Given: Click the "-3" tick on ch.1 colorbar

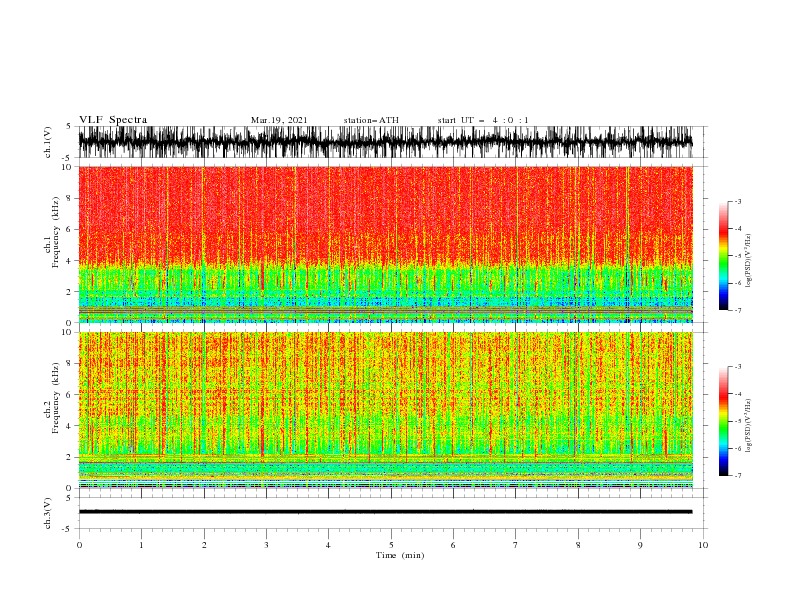Looking at the screenshot, I should [x=738, y=202].
